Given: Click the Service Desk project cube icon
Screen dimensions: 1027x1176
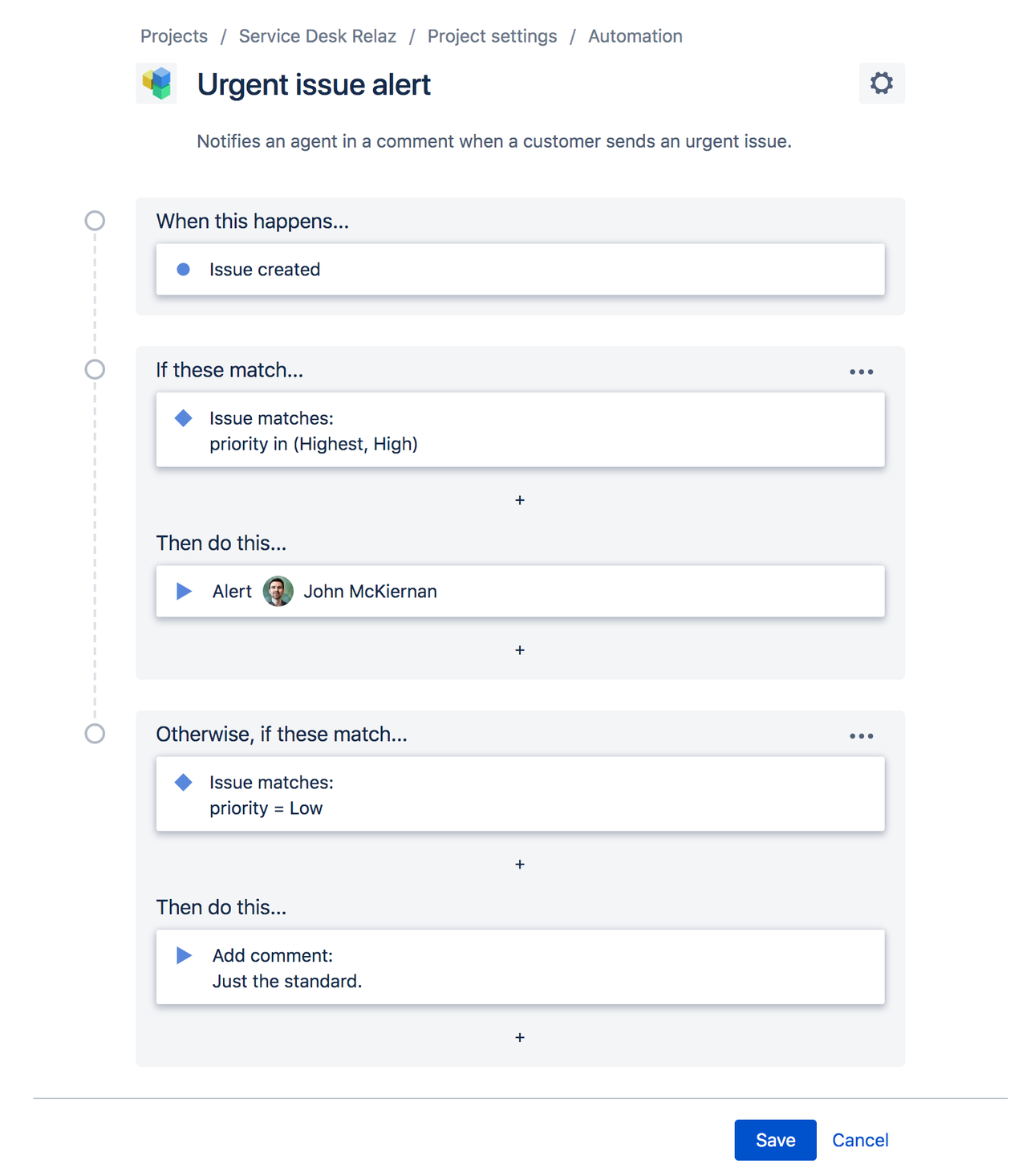Looking at the screenshot, I should tap(156, 83).
